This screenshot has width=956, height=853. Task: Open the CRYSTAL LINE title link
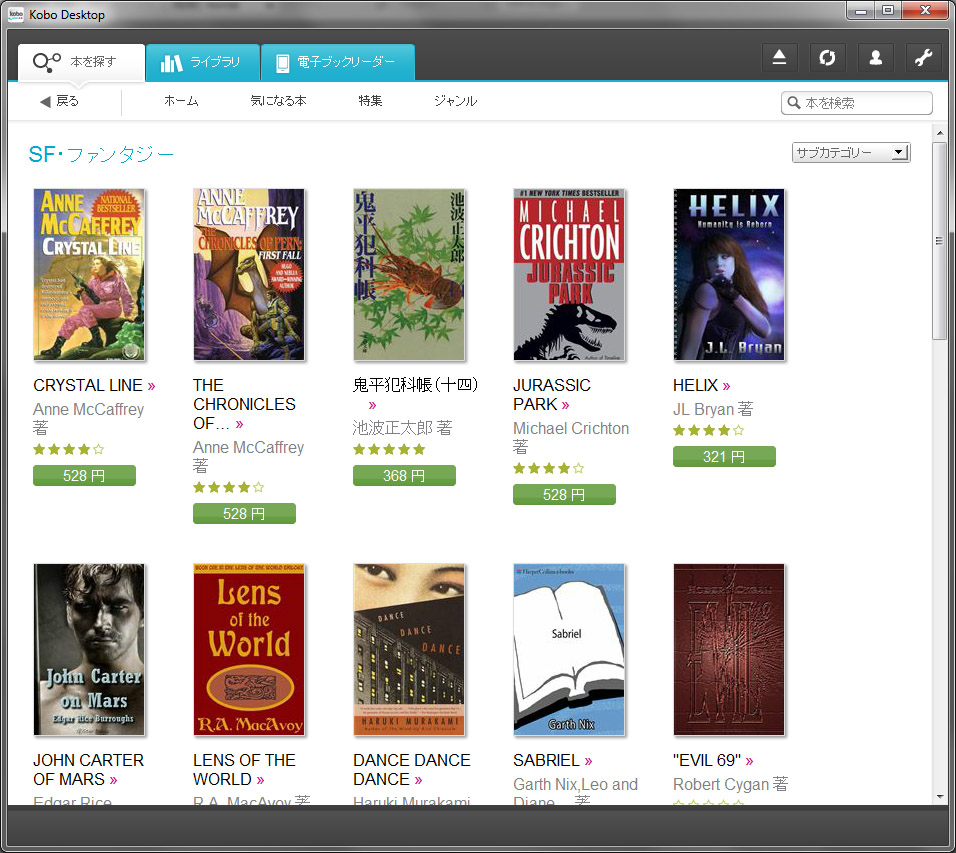point(88,385)
